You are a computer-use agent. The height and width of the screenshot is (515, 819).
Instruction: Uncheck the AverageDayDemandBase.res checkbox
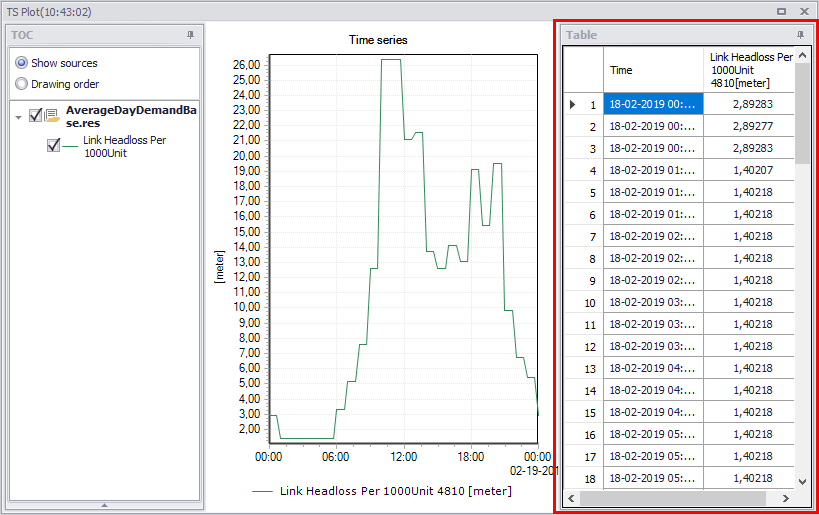tap(36, 115)
